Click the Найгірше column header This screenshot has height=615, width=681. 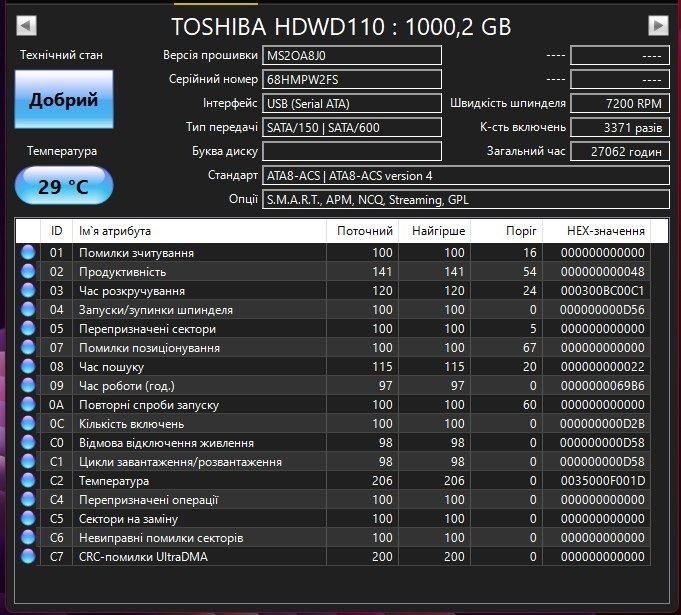pyautogui.click(x=434, y=231)
